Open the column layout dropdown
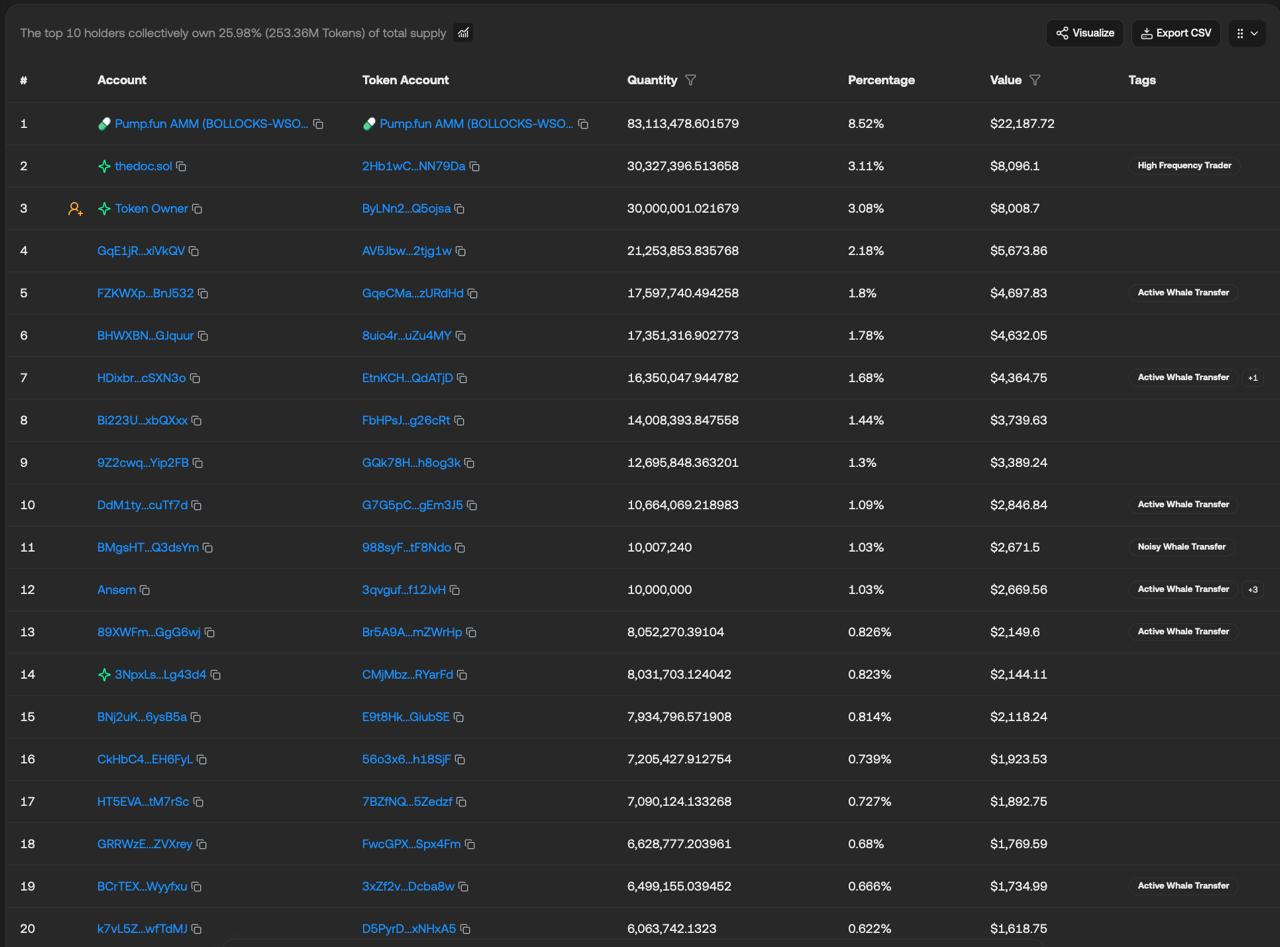The image size is (1280, 947). [x=1247, y=33]
